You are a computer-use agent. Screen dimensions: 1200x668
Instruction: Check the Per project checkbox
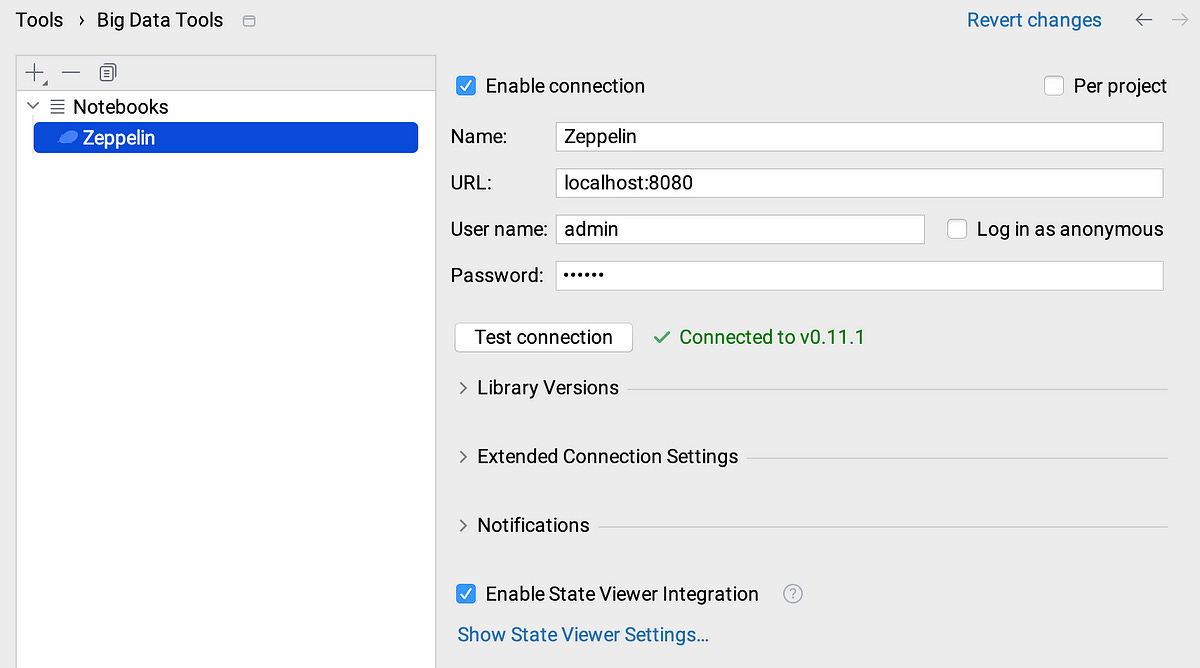point(1054,86)
